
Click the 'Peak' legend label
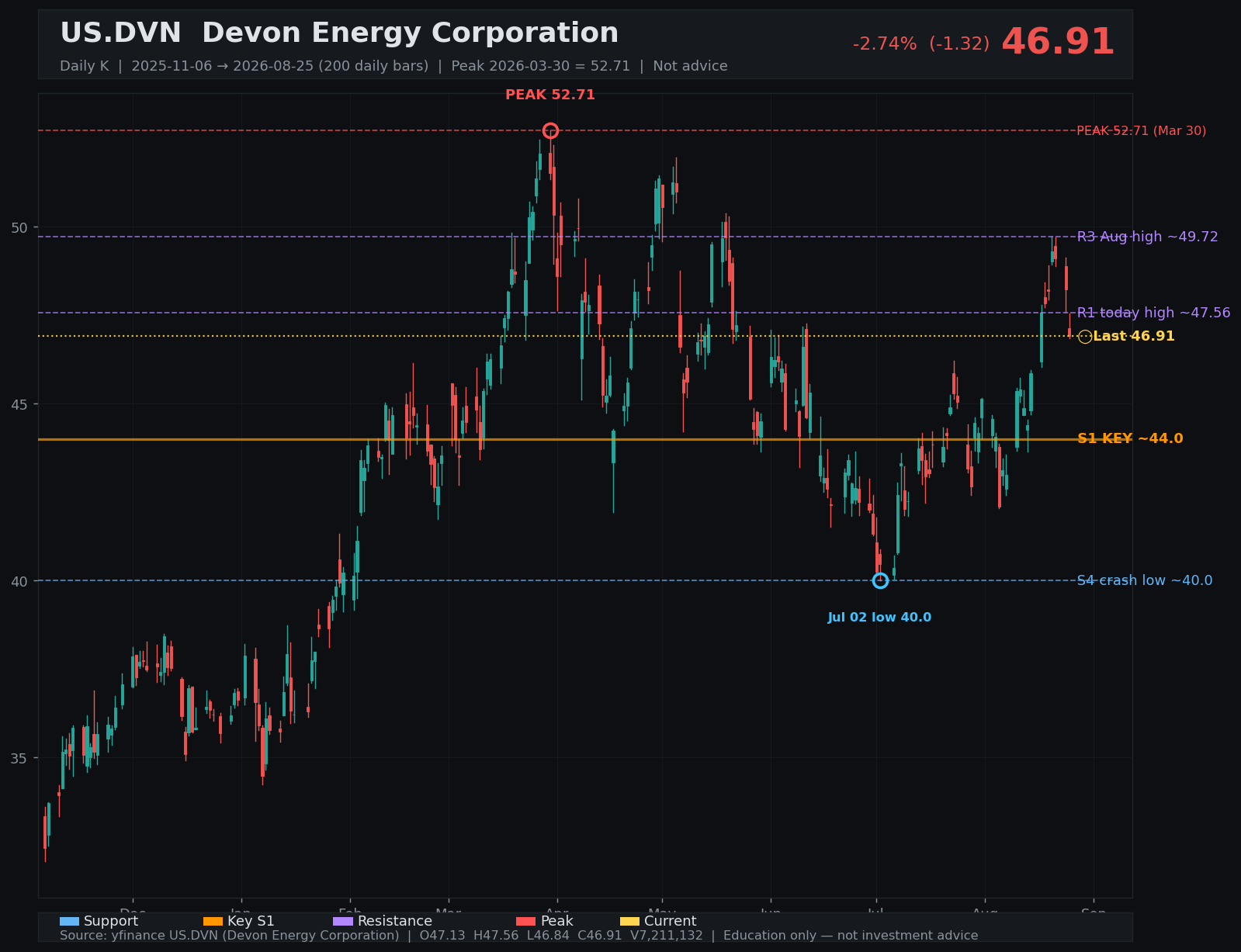pyautogui.click(x=557, y=922)
